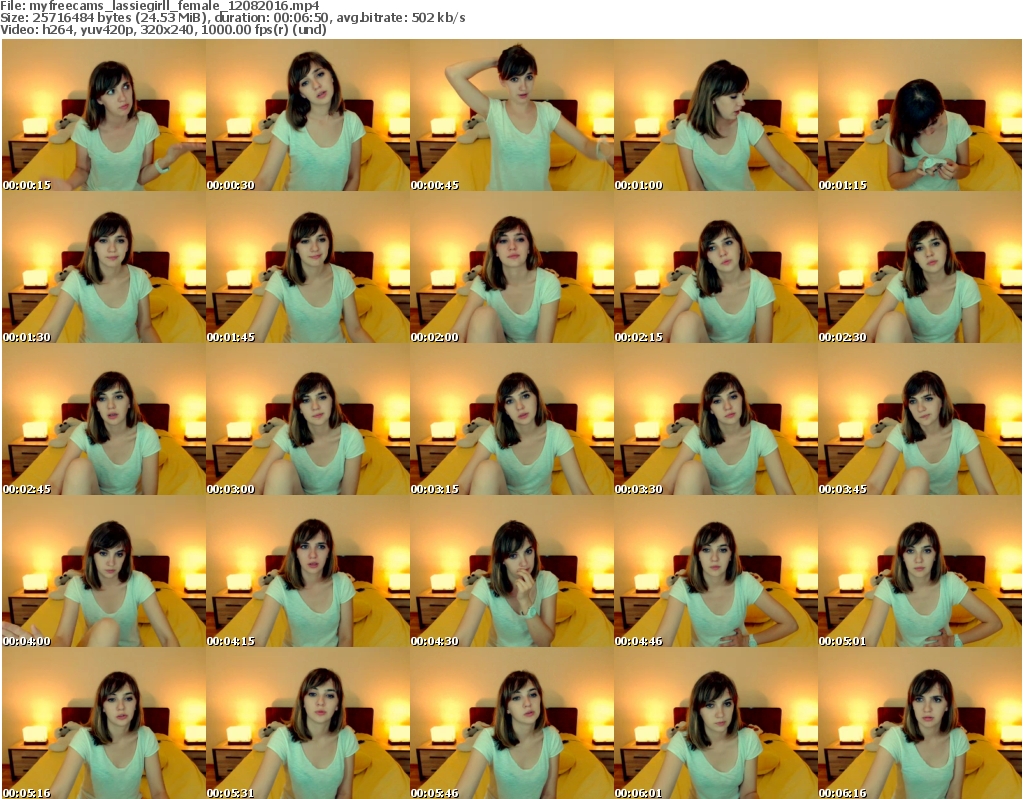Open the frame at 00:01:45

[x=308, y=267]
